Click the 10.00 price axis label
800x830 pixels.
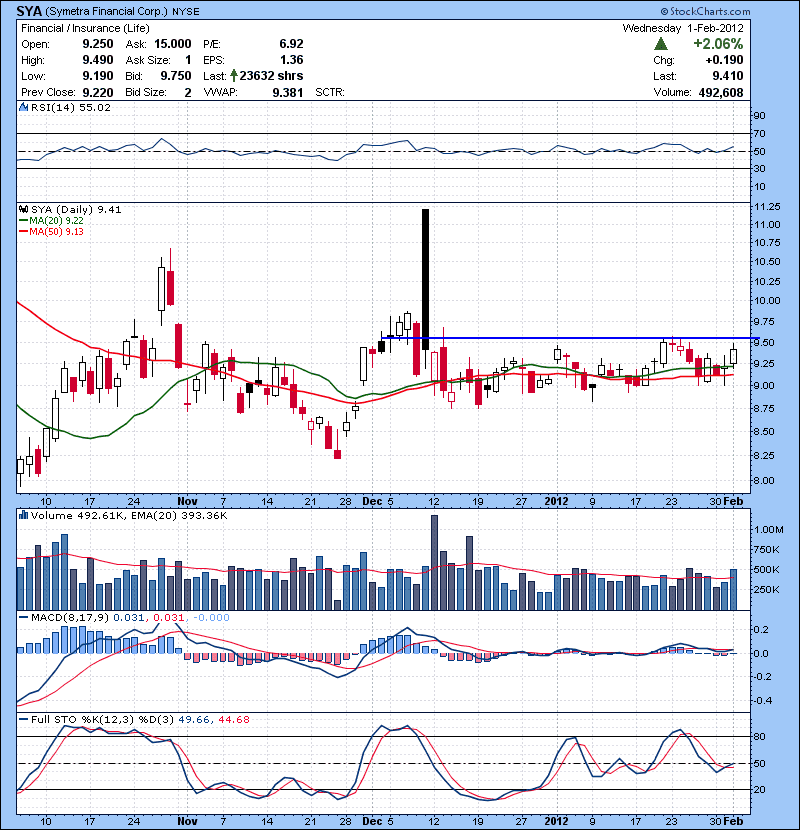pyautogui.click(x=767, y=301)
